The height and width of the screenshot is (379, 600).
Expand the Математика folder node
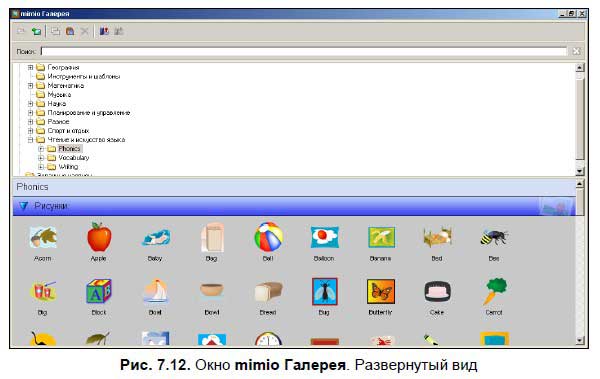pos(31,85)
